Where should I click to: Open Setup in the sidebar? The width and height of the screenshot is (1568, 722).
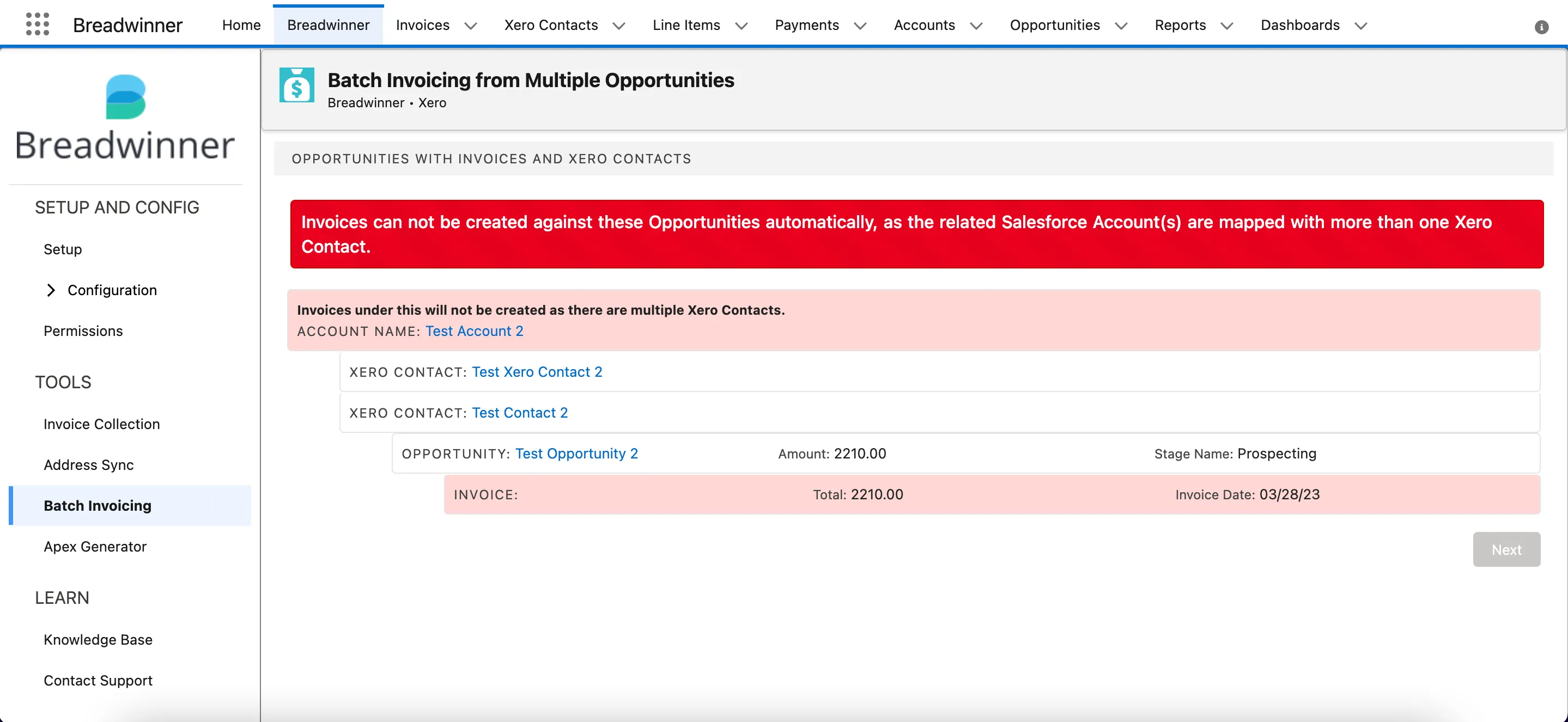click(x=63, y=249)
